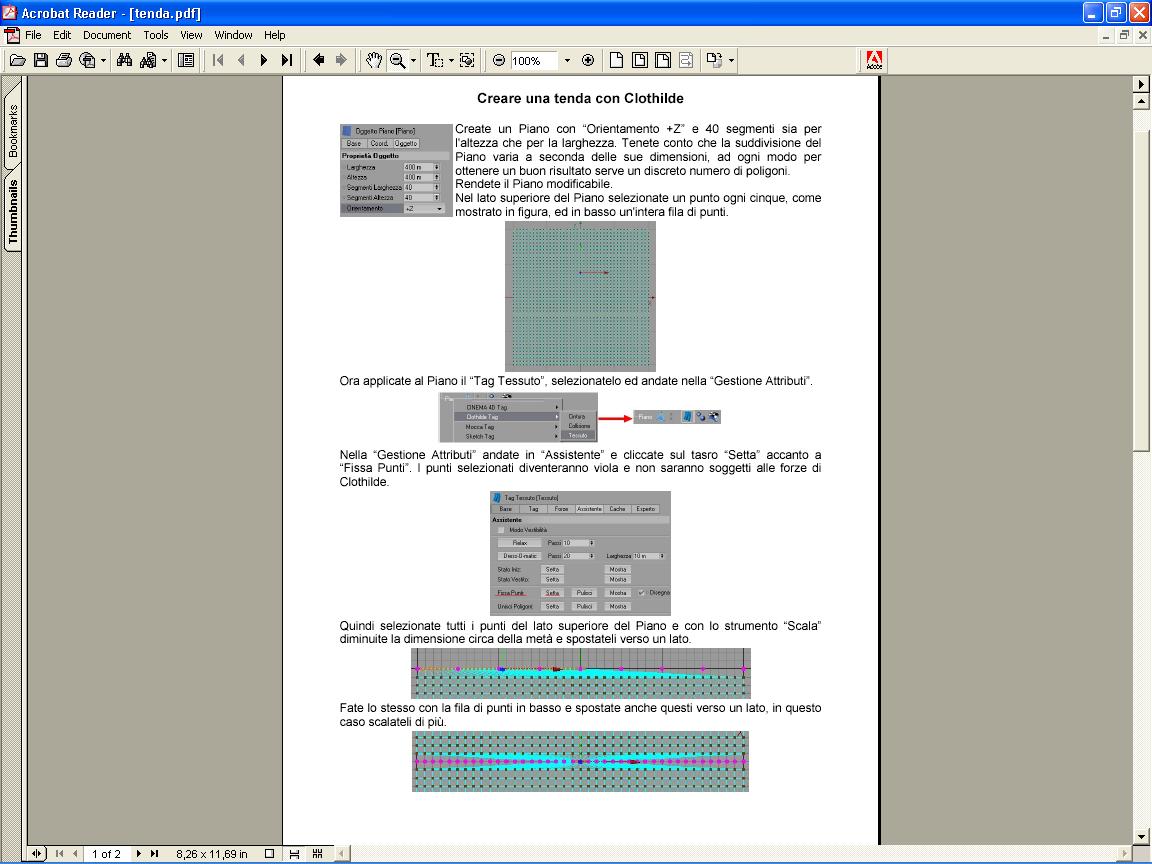The width and height of the screenshot is (1152, 864).
Task: Go to previous view with left arrow
Action: 318,60
